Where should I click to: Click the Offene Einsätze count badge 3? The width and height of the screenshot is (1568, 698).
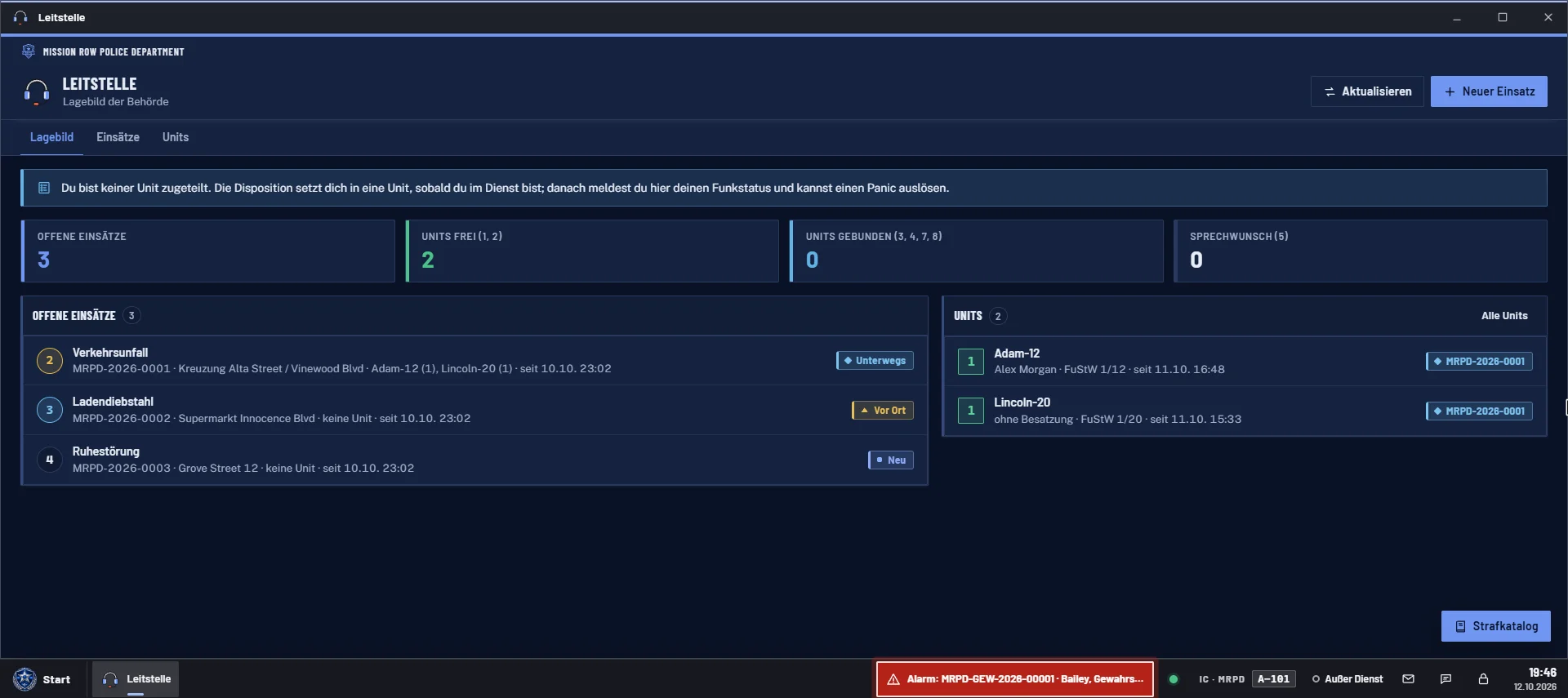[131, 315]
